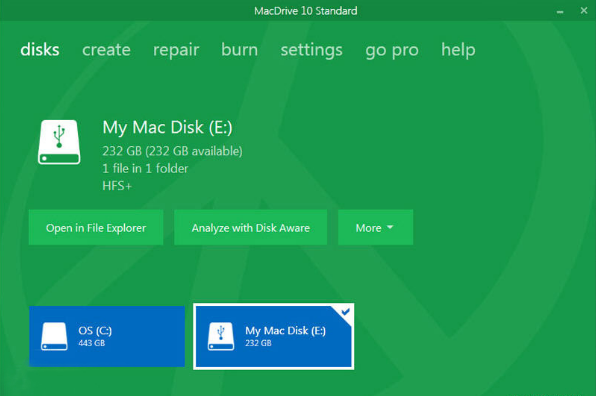Click Open in File Explorer button

[x=96, y=227]
